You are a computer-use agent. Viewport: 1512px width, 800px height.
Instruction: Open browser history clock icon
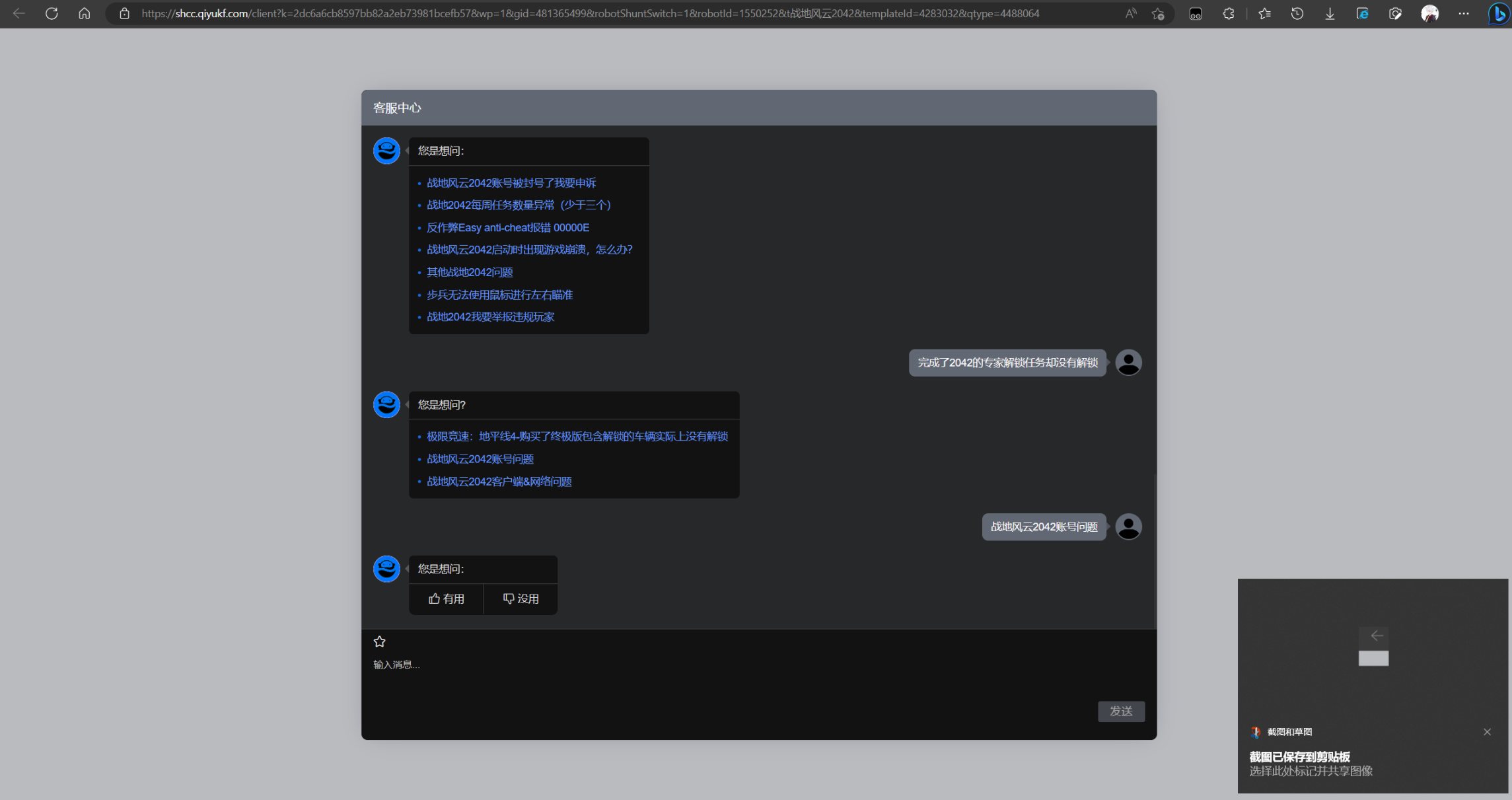(x=1297, y=13)
